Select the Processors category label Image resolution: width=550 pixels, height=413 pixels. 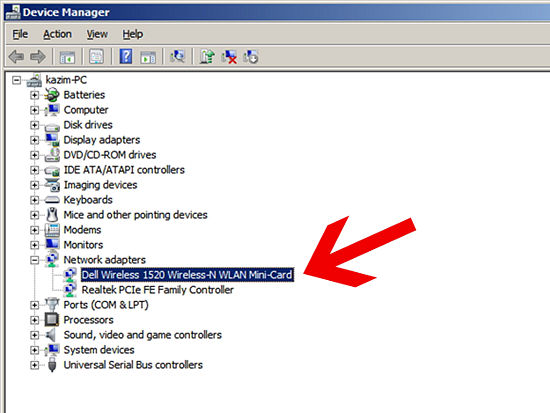click(x=88, y=320)
